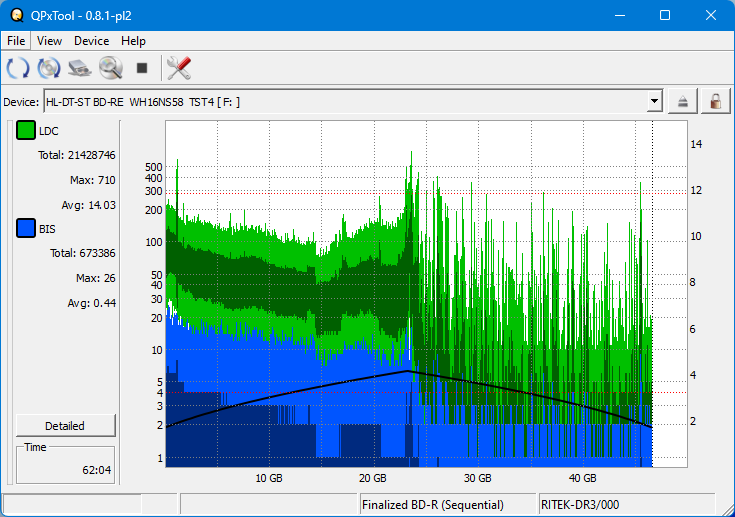Click the green LDC color swatch
735x517 pixels.
click(x=26, y=130)
